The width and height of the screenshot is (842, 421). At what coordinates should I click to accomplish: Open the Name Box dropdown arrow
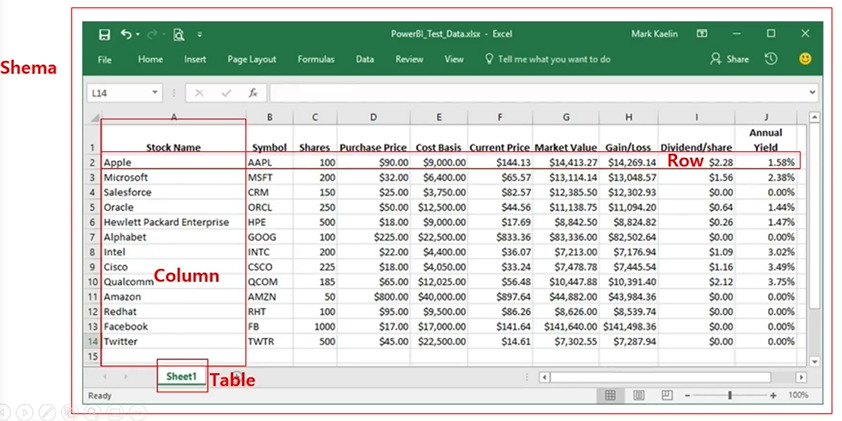155,93
